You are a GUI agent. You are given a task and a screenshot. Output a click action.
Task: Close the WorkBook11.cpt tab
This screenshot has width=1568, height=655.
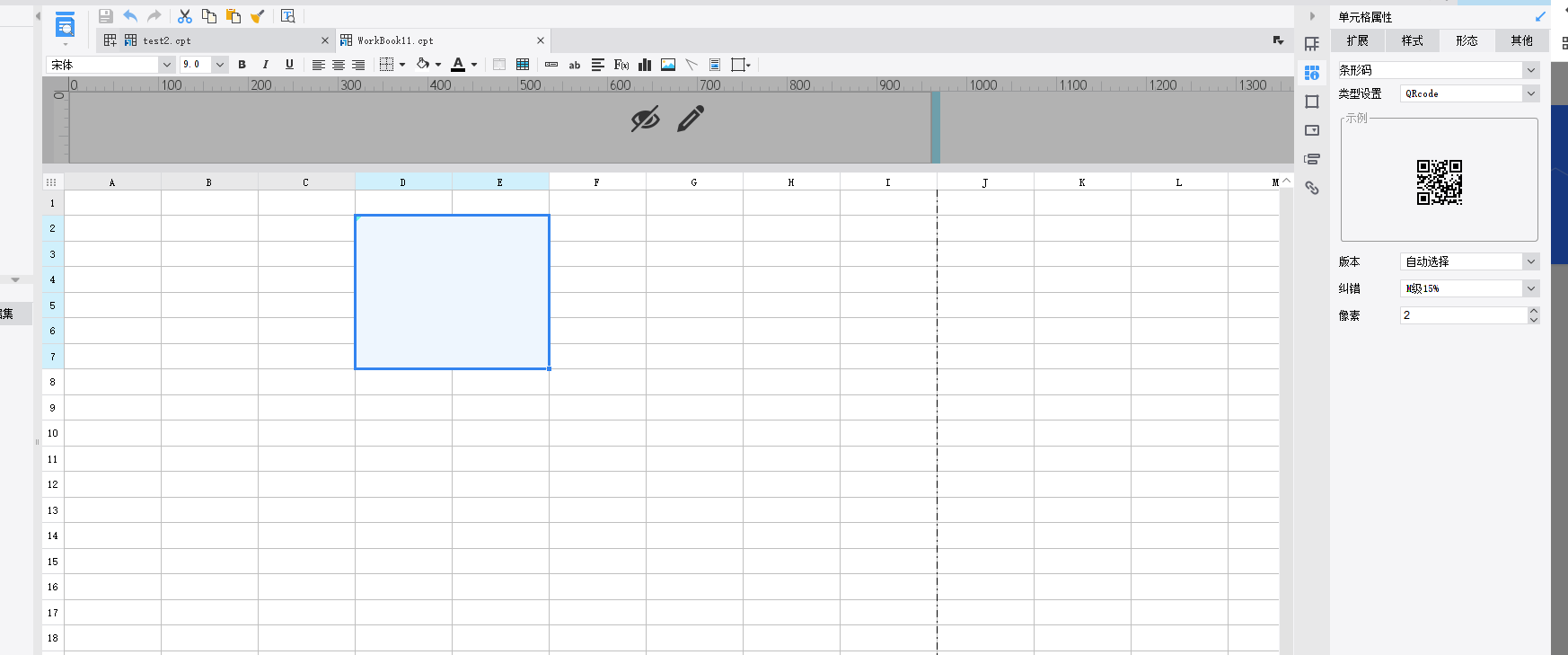(541, 40)
